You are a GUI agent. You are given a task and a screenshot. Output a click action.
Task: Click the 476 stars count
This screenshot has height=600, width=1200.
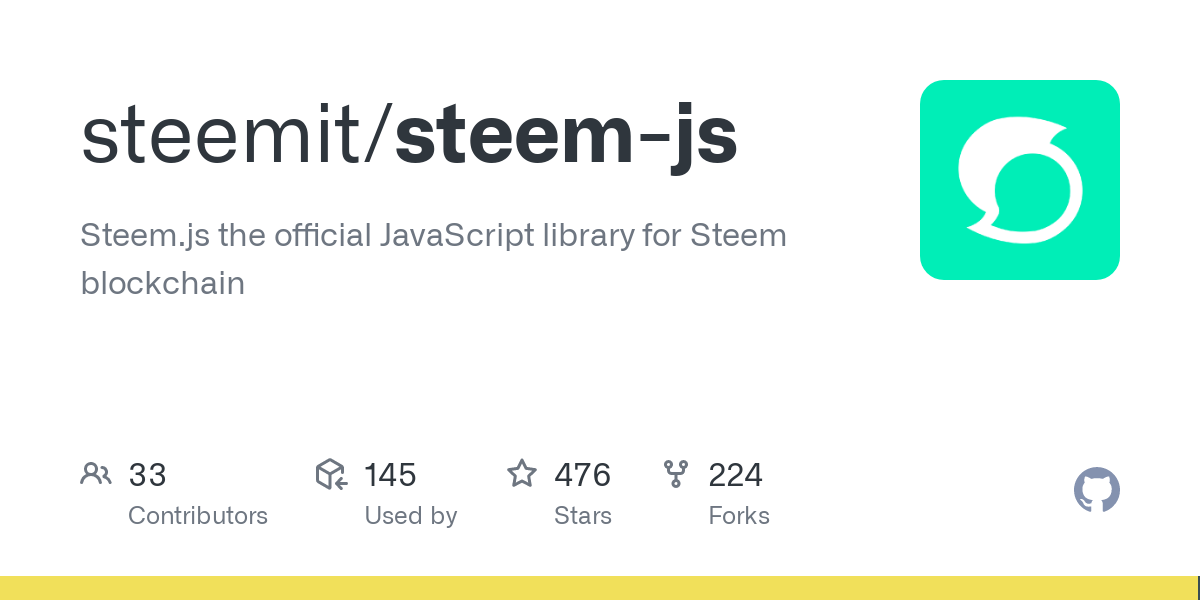click(582, 475)
